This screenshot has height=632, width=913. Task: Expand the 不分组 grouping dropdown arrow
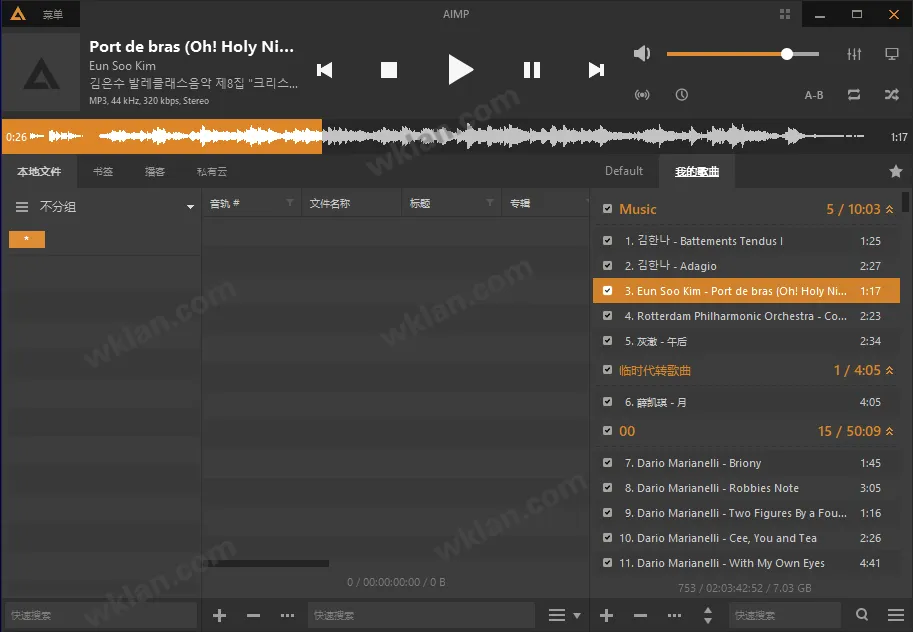click(190, 207)
